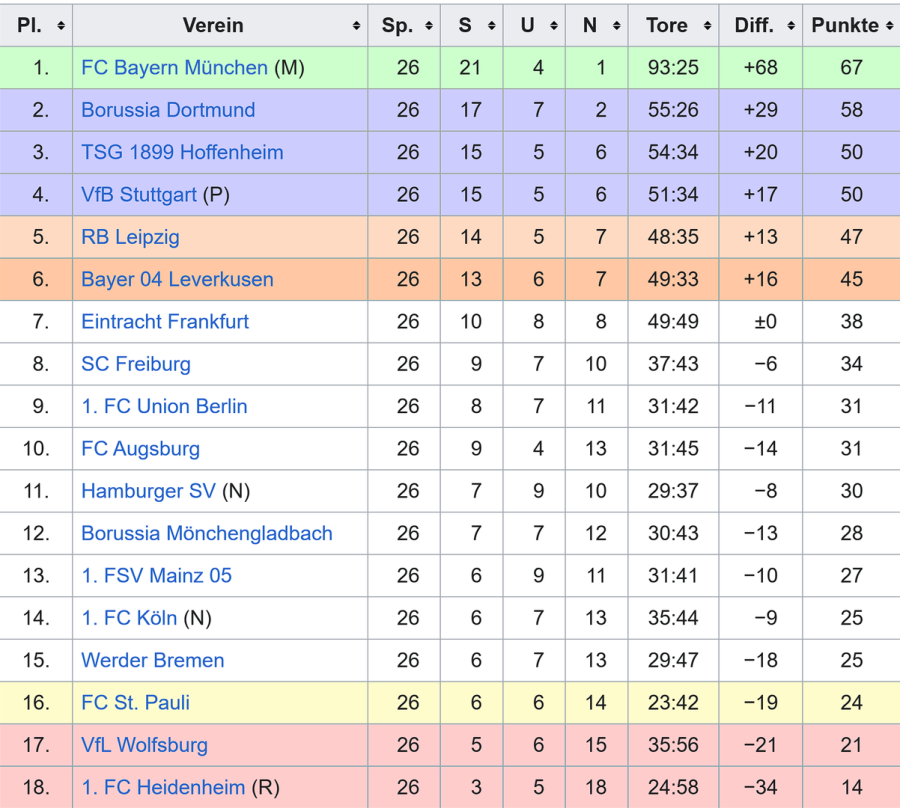Click sort arrows in Verein header

(357, 26)
